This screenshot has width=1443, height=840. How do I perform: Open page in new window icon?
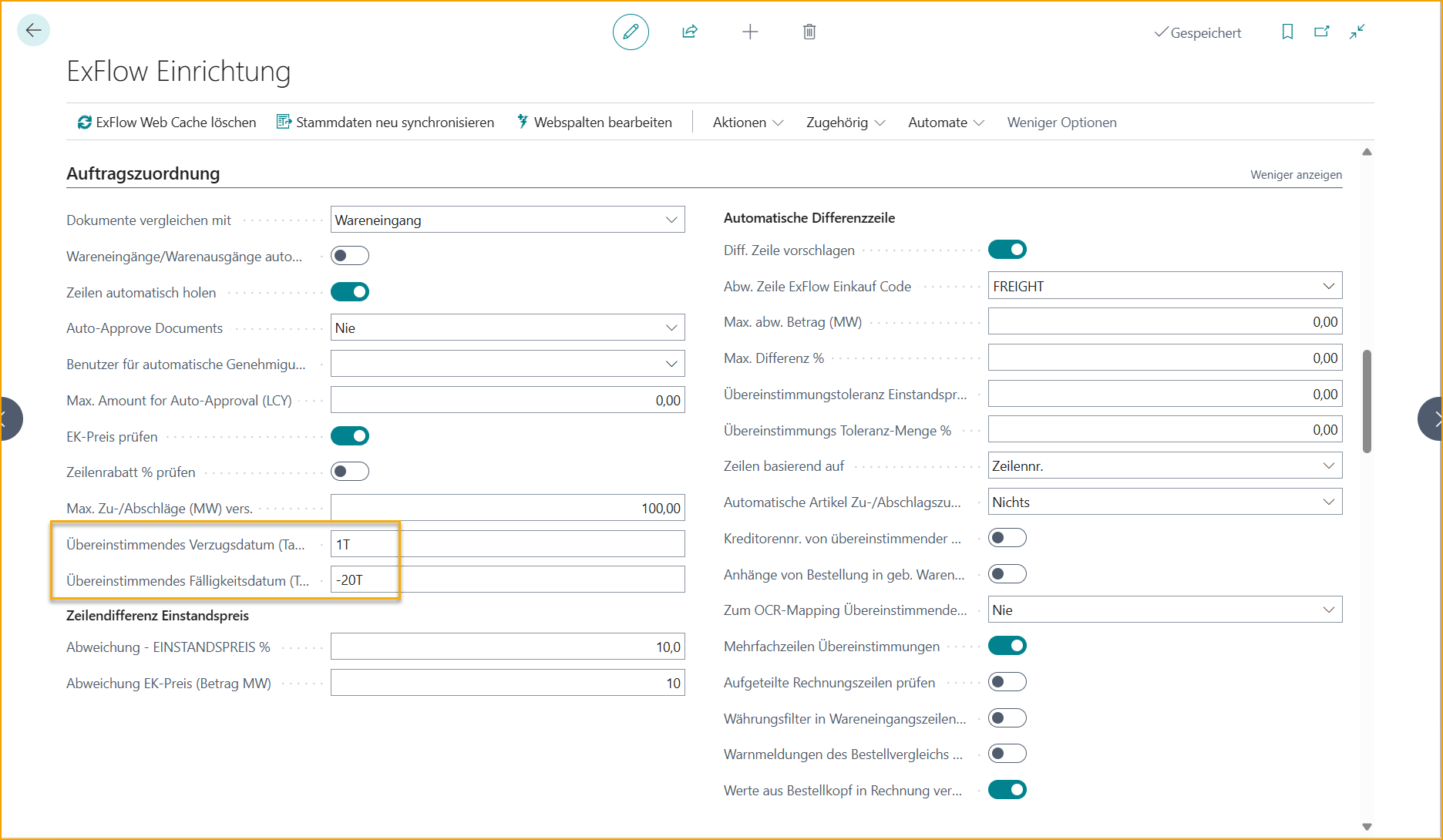click(1322, 32)
